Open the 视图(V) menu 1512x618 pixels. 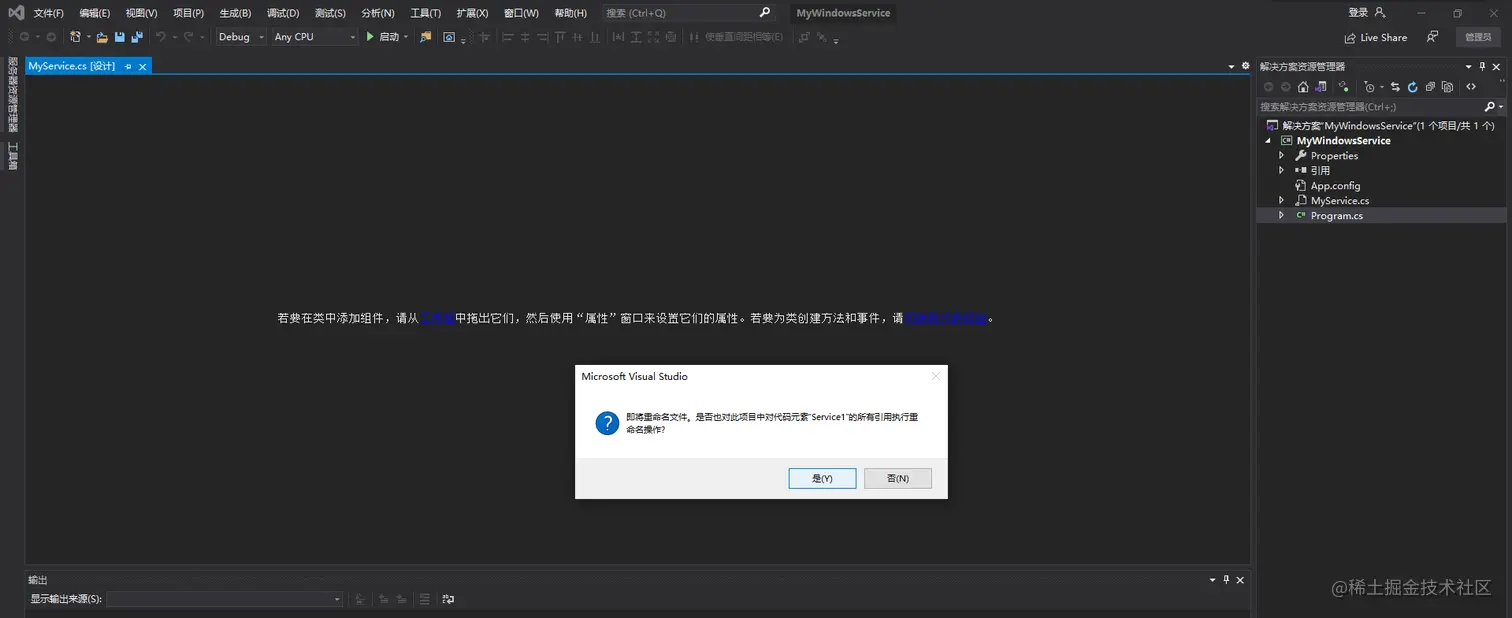pyautogui.click(x=141, y=13)
